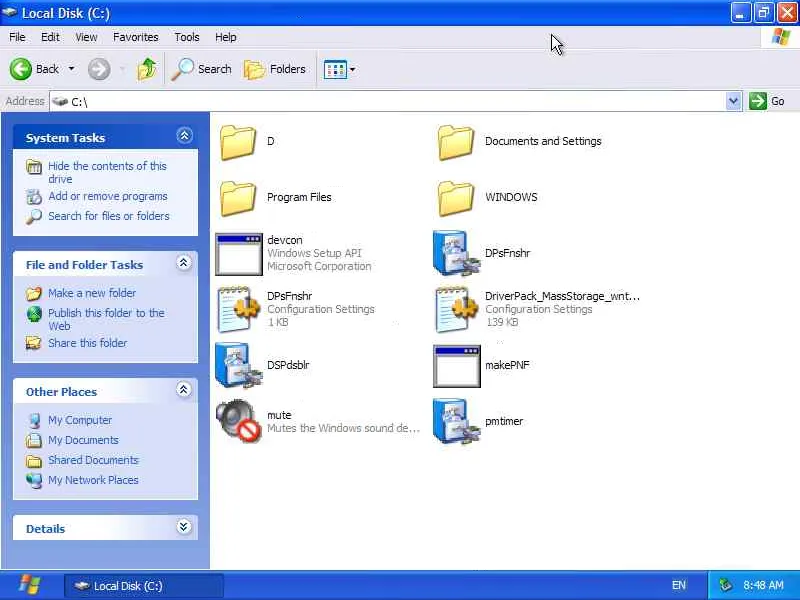
Task: Click Share this folder link
Action: pyautogui.click(x=87, y=343)
